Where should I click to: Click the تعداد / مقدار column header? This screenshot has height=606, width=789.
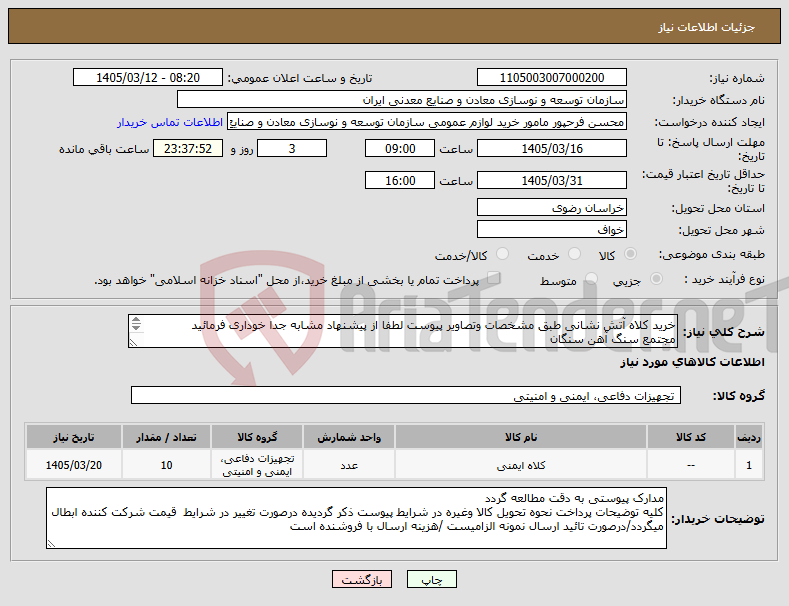point(166,437)
